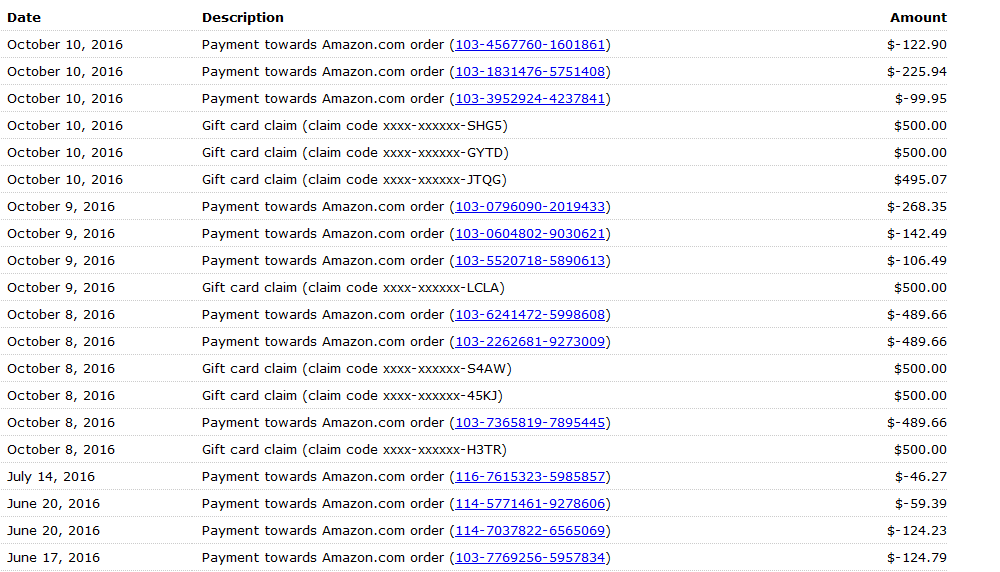View order 114-7037822-6565069 details
Screen dimensions: 1000x572
click(530, 531)
